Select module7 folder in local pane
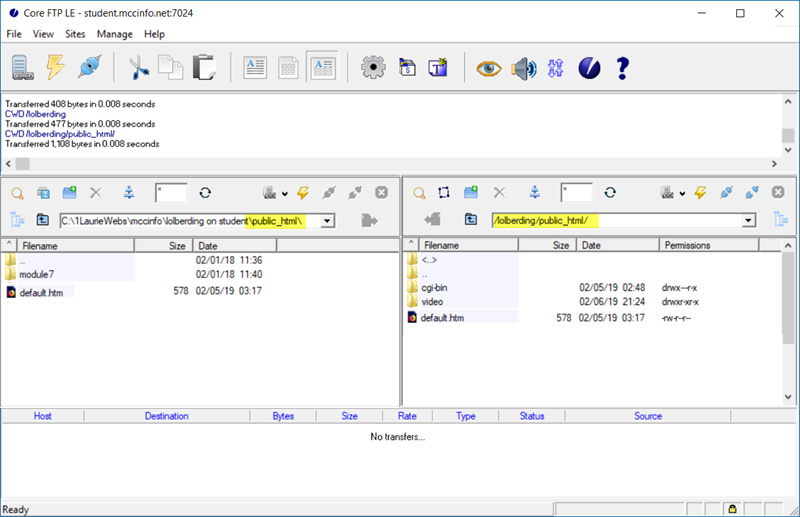 (36, 275)
